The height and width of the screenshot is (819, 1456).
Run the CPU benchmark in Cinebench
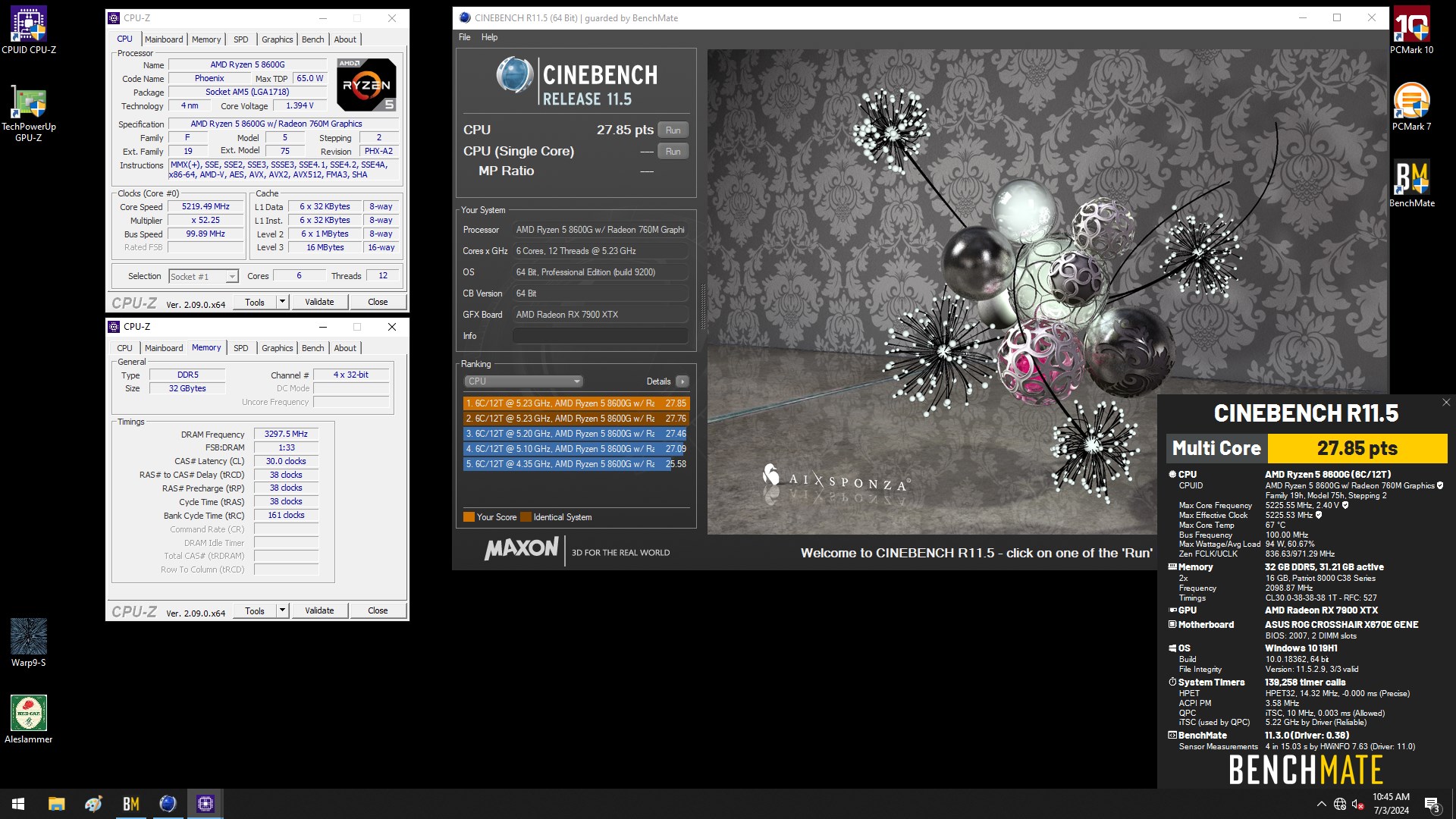click(x=673, y=130)
